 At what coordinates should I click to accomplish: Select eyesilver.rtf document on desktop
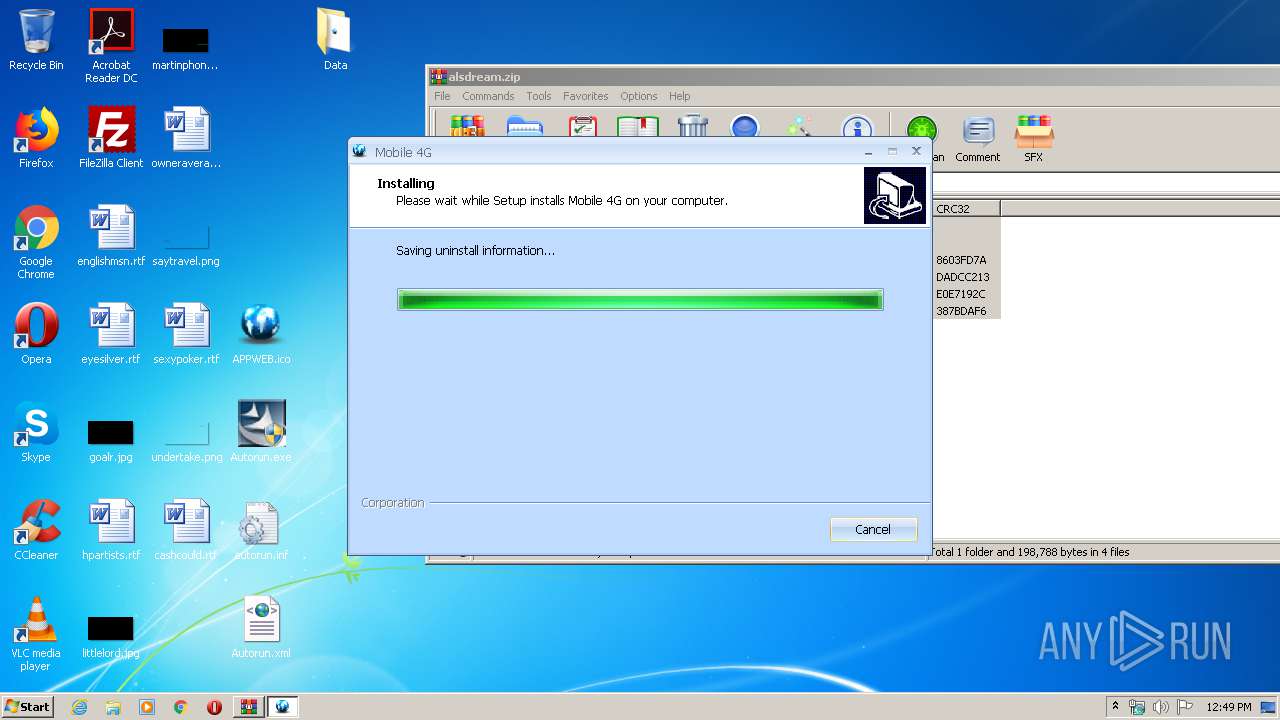pyautogui.click(x=111, y=334)
